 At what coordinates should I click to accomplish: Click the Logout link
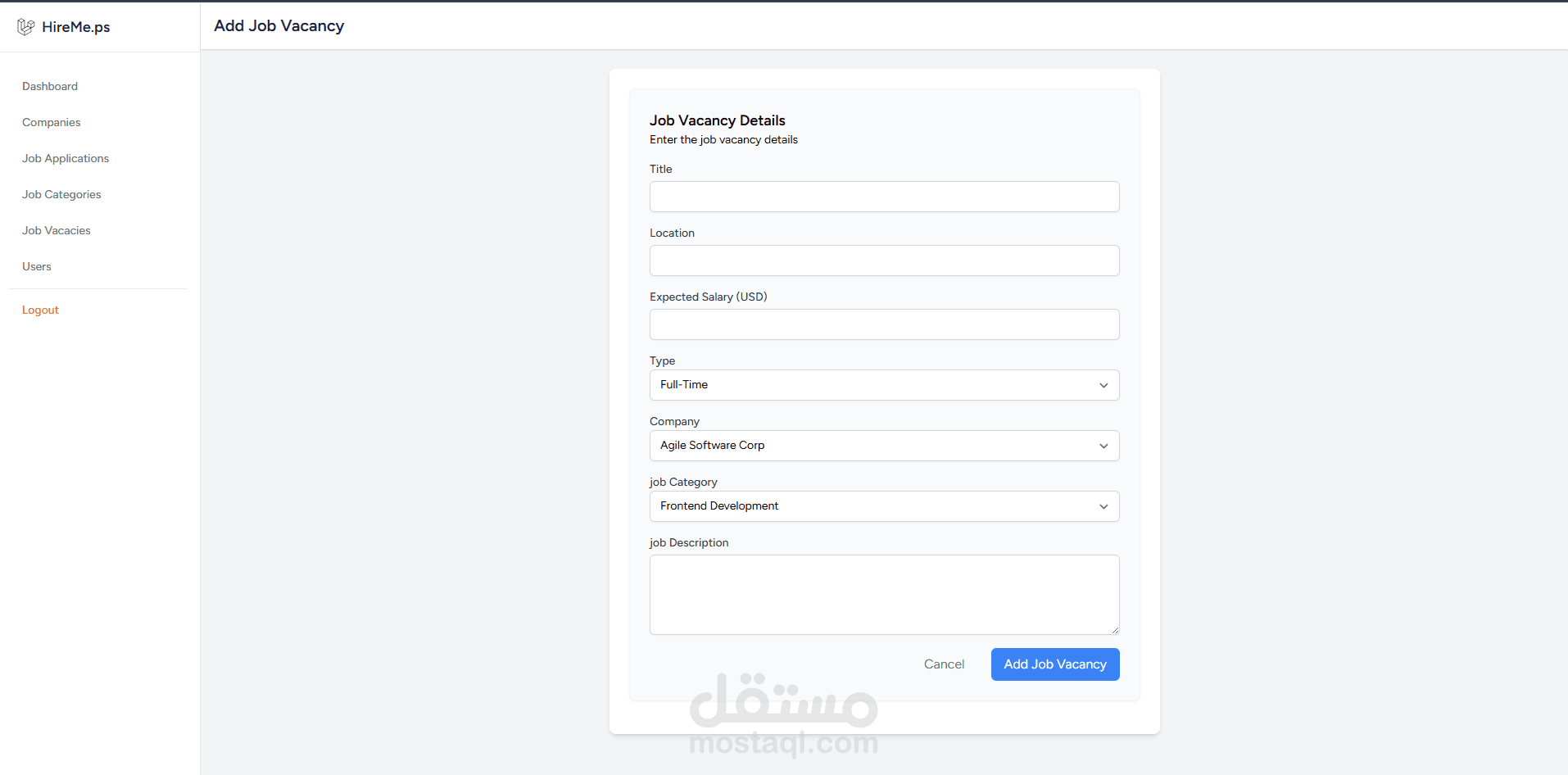[41, 310]
